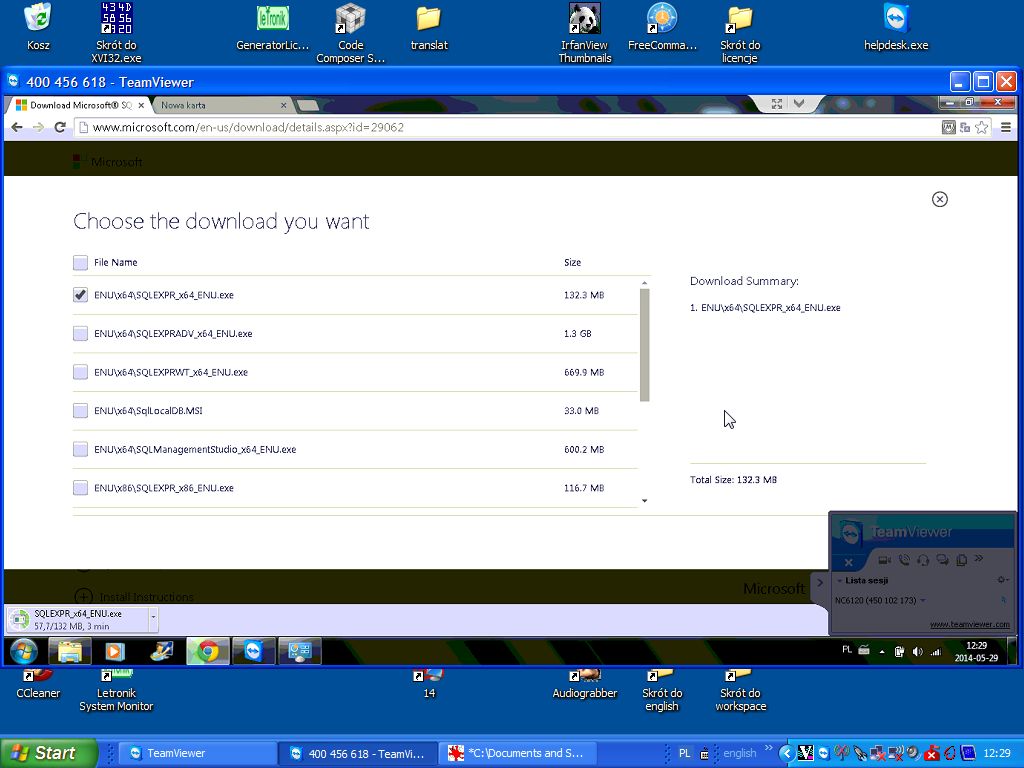Open TeamViewer chat bubble icon
Screen dimensions: 1024x768
(942, 560)
